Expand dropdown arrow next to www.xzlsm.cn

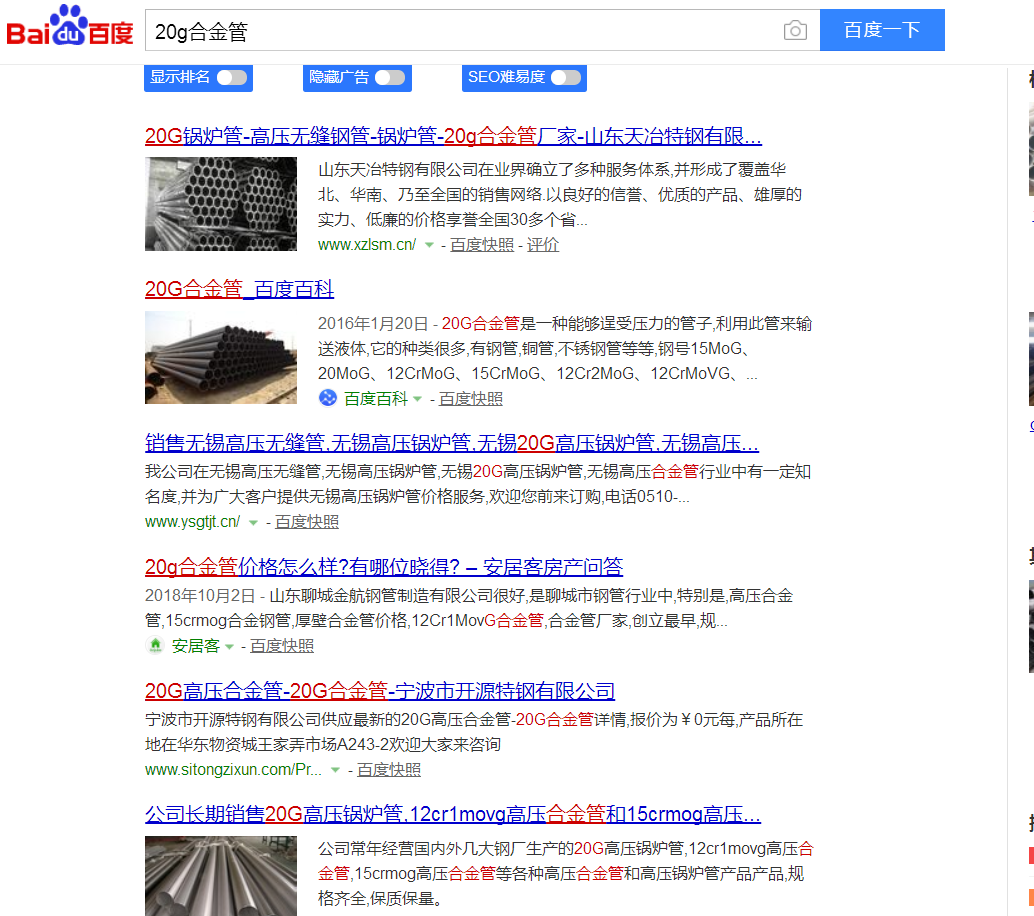[429, 245]
